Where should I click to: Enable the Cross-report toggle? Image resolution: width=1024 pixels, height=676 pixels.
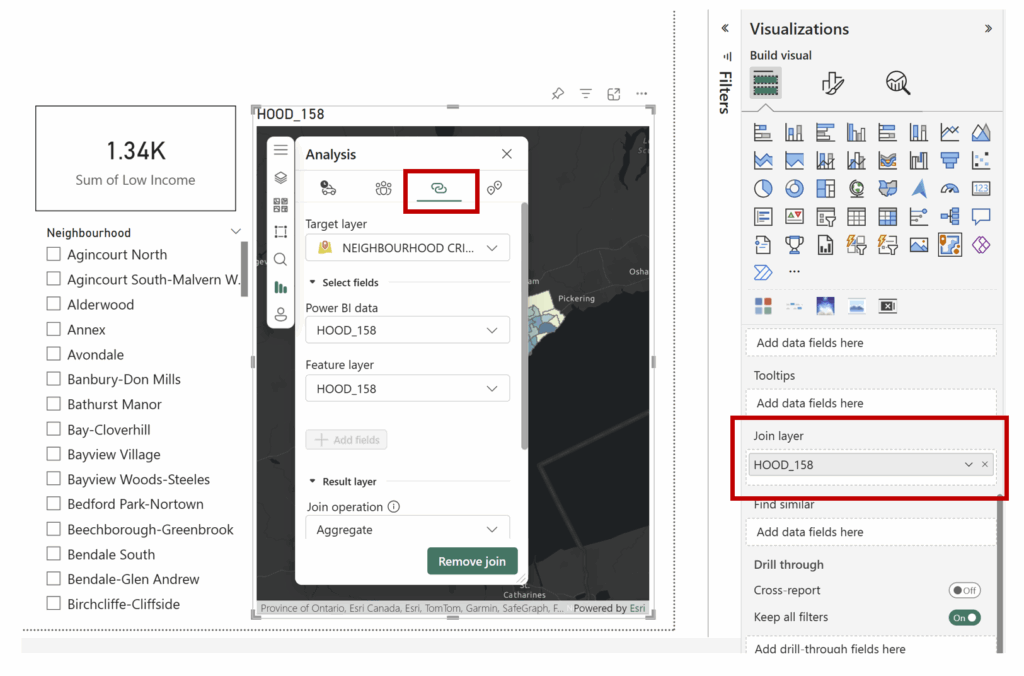(x=964, y=591)
